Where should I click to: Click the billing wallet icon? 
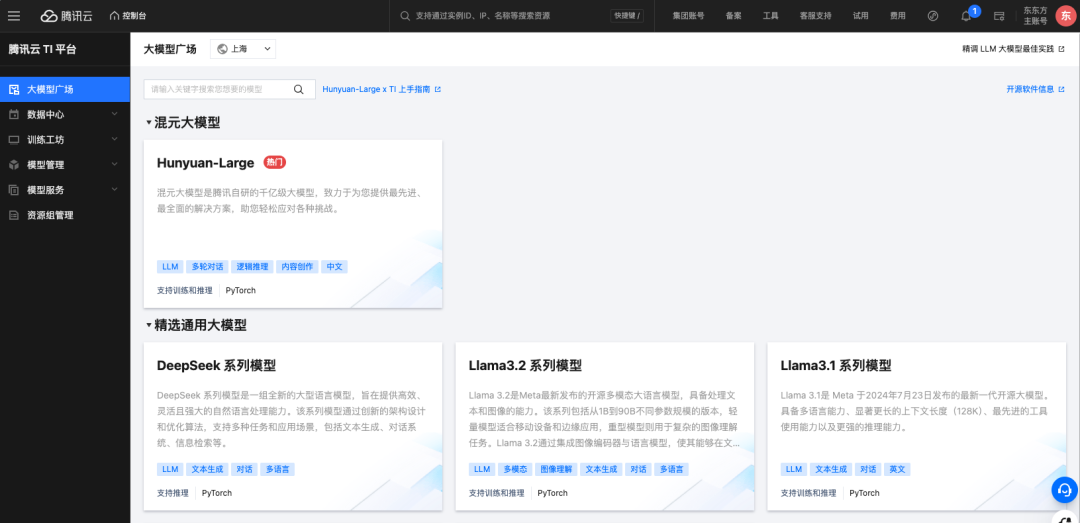tap(999, 16)
